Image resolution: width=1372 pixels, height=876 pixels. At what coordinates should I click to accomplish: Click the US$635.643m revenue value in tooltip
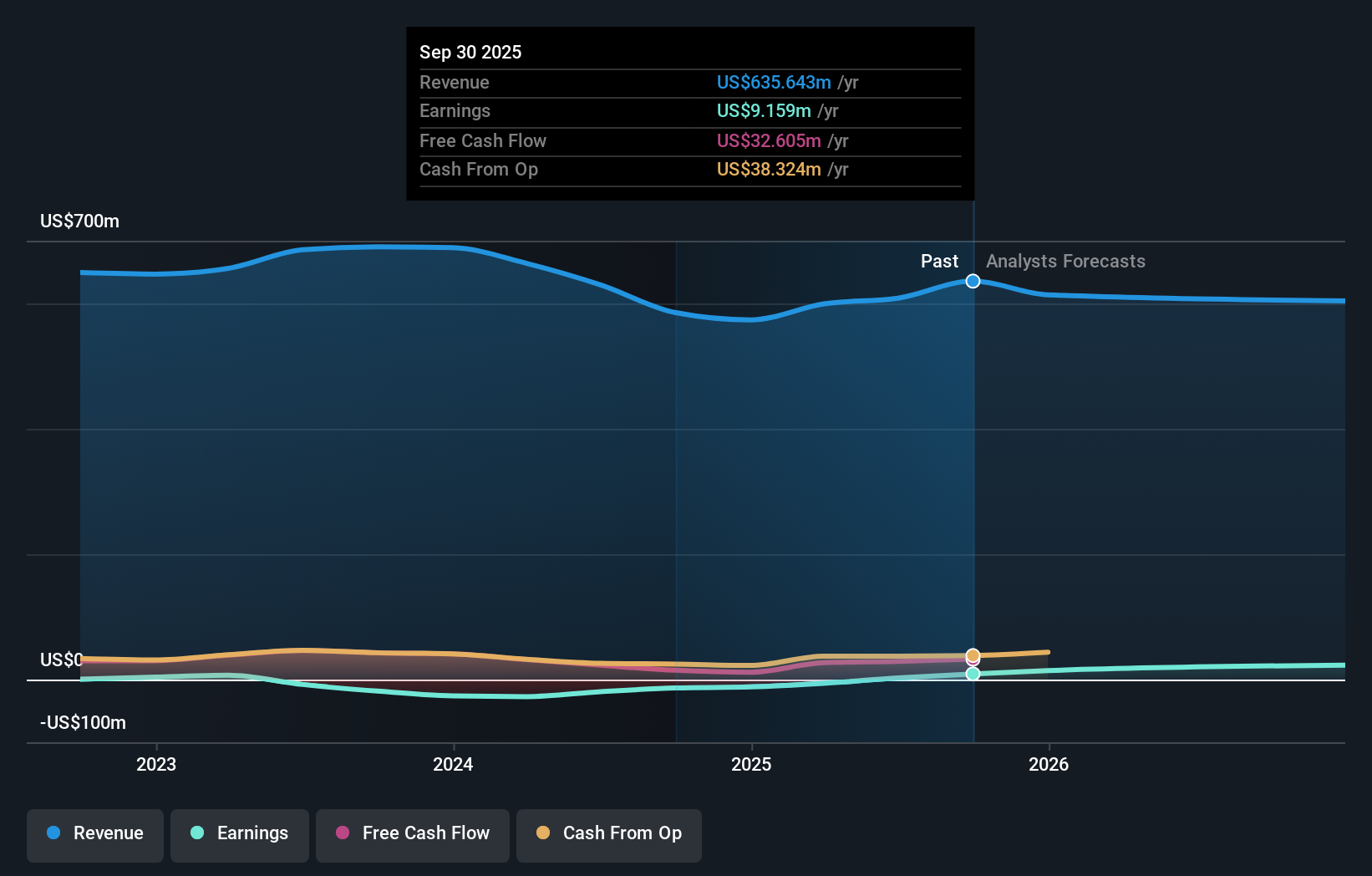pyautogui.click(x=774, y=83)
